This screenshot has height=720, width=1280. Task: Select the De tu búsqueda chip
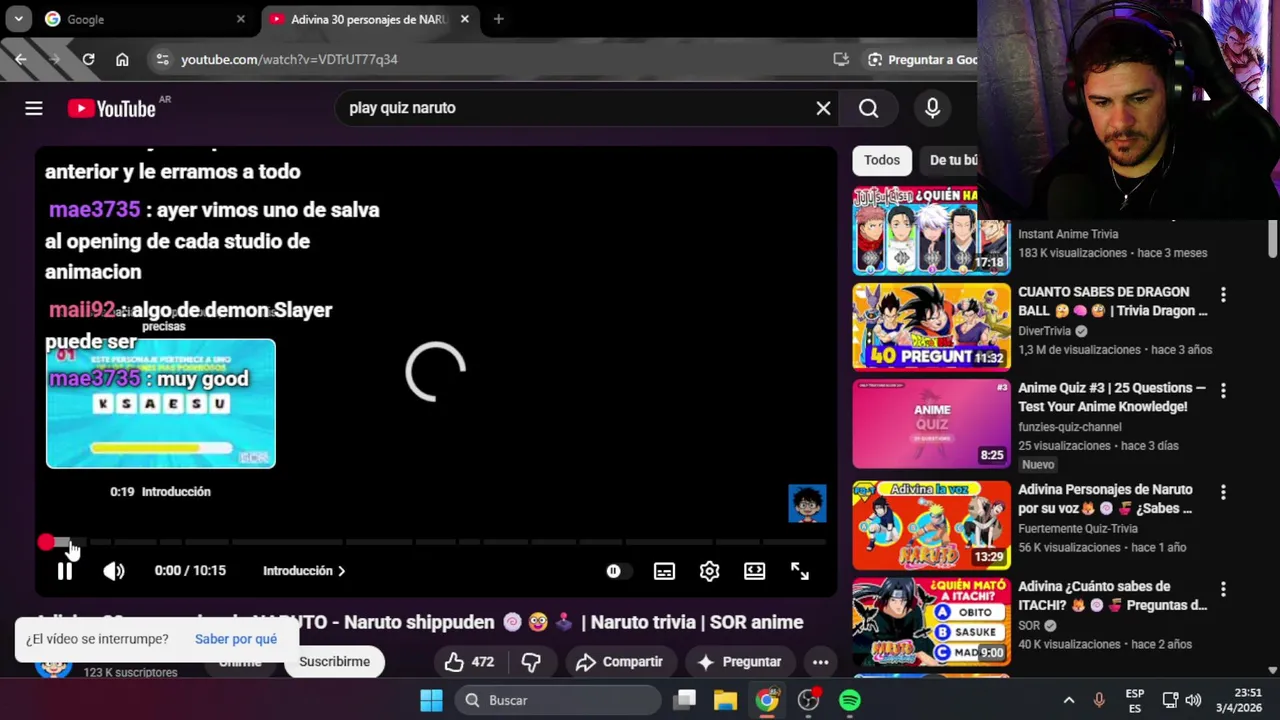(x=951, y=160)
